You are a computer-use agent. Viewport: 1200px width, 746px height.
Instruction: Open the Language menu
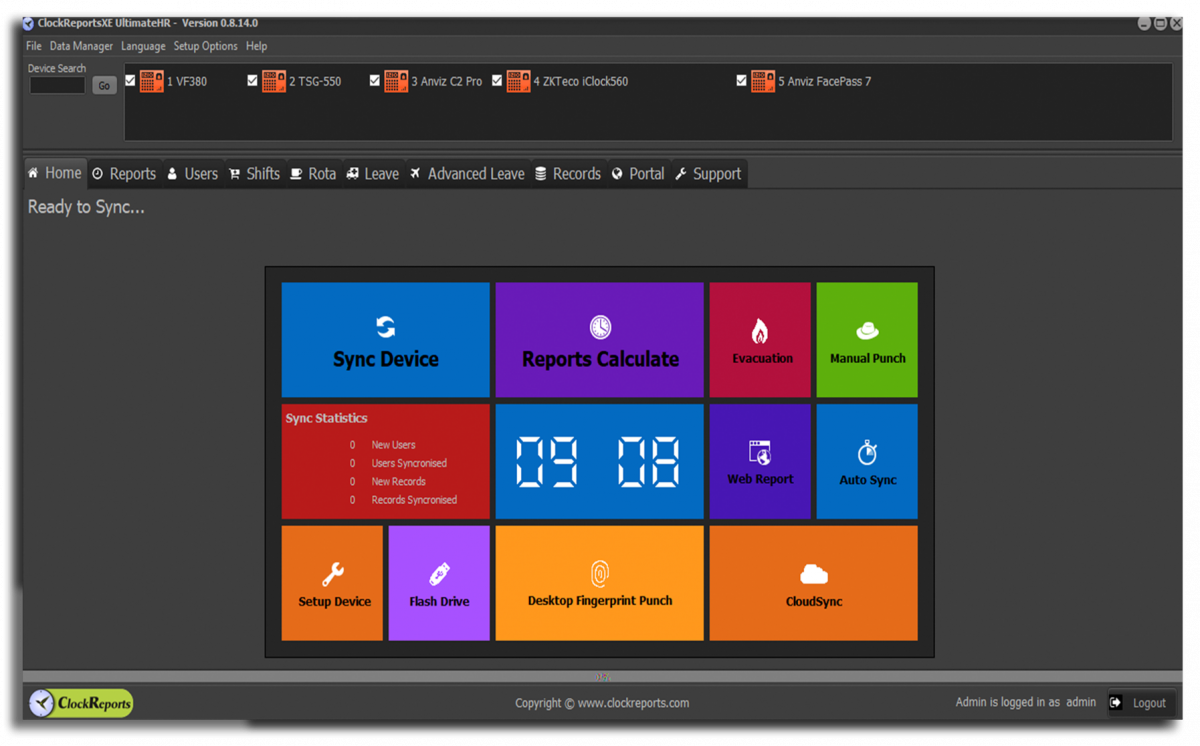click(143, 46)
